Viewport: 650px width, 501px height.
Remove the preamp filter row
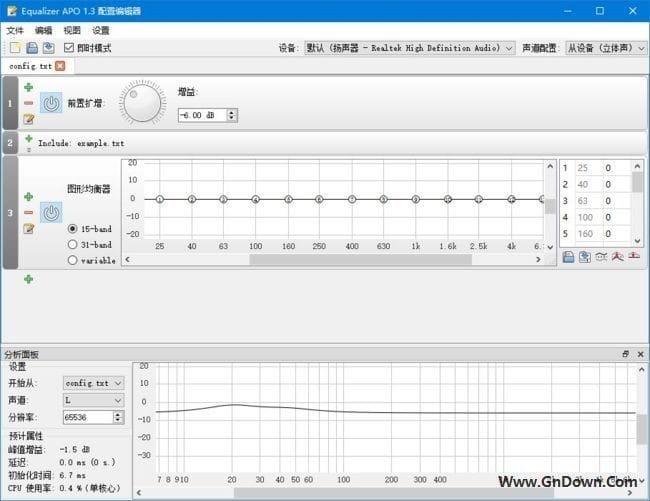[29, 103]
